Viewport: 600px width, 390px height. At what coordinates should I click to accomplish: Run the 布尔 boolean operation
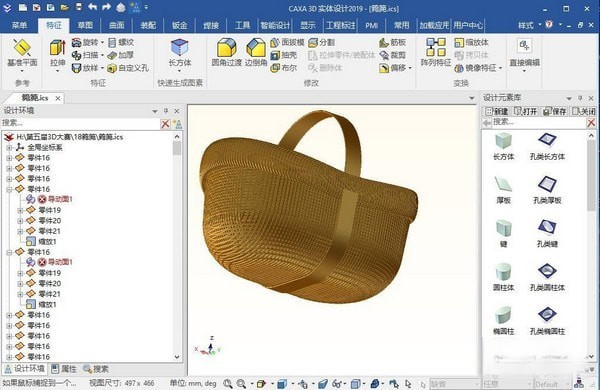point(284,68)
